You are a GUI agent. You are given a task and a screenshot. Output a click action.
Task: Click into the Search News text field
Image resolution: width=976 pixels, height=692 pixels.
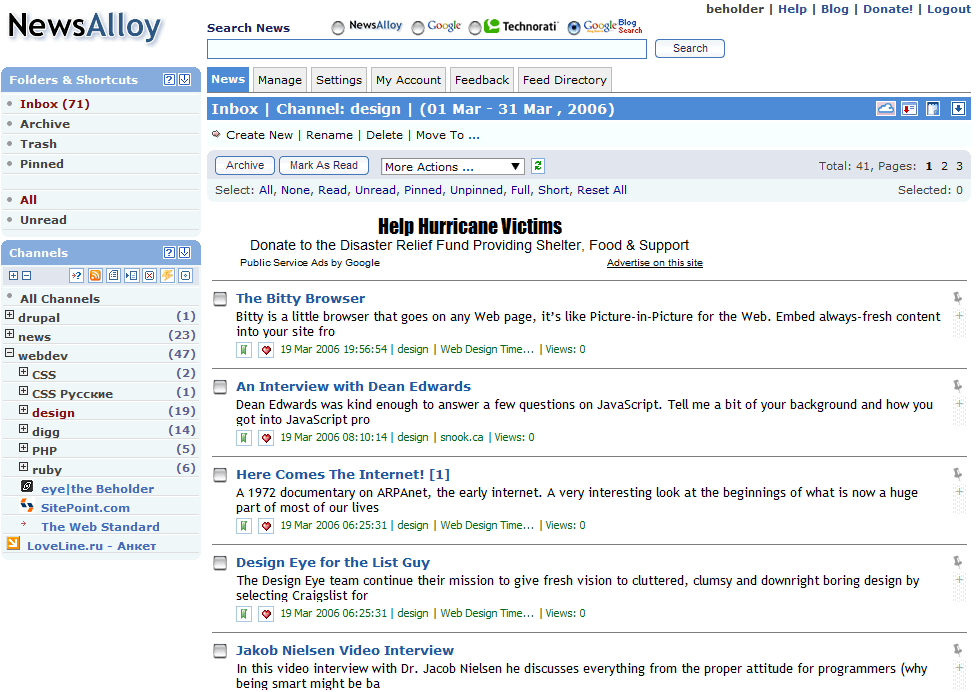(427, 49)
